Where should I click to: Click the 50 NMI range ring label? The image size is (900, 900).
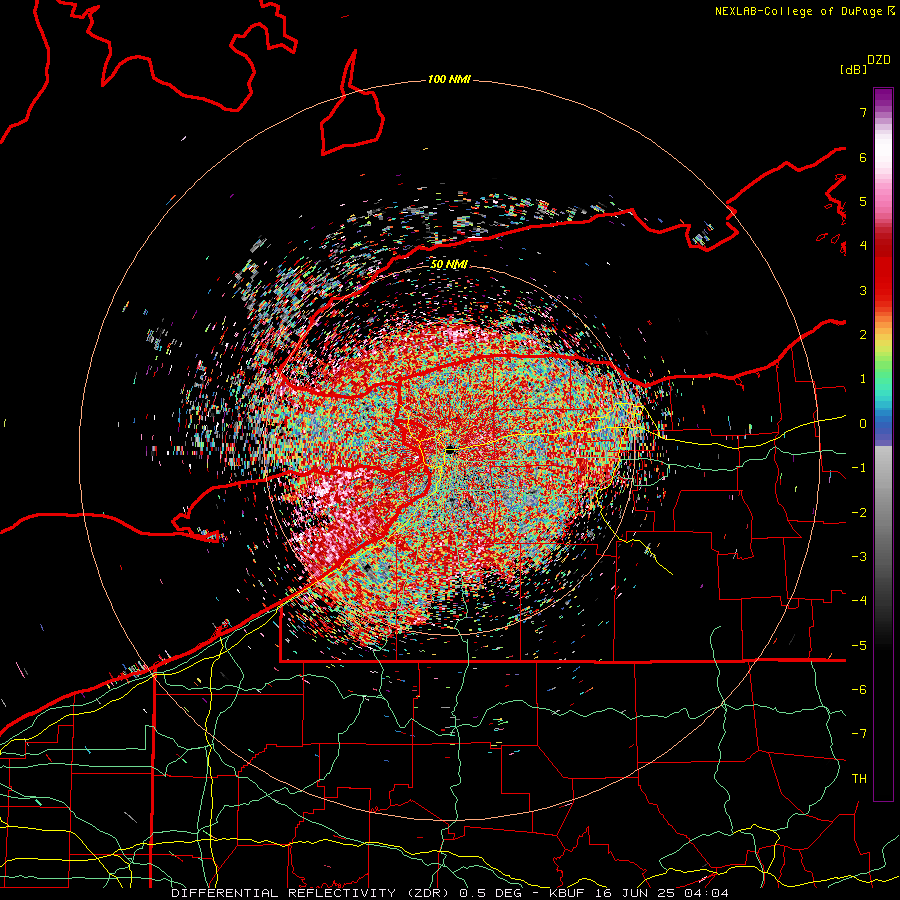coord(449,265)
